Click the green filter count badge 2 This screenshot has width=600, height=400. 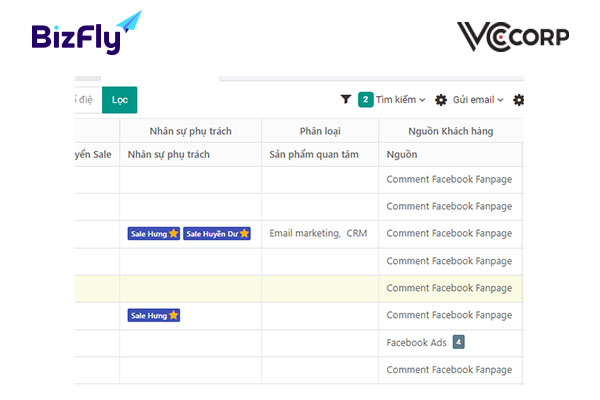(x=365, y=100)
